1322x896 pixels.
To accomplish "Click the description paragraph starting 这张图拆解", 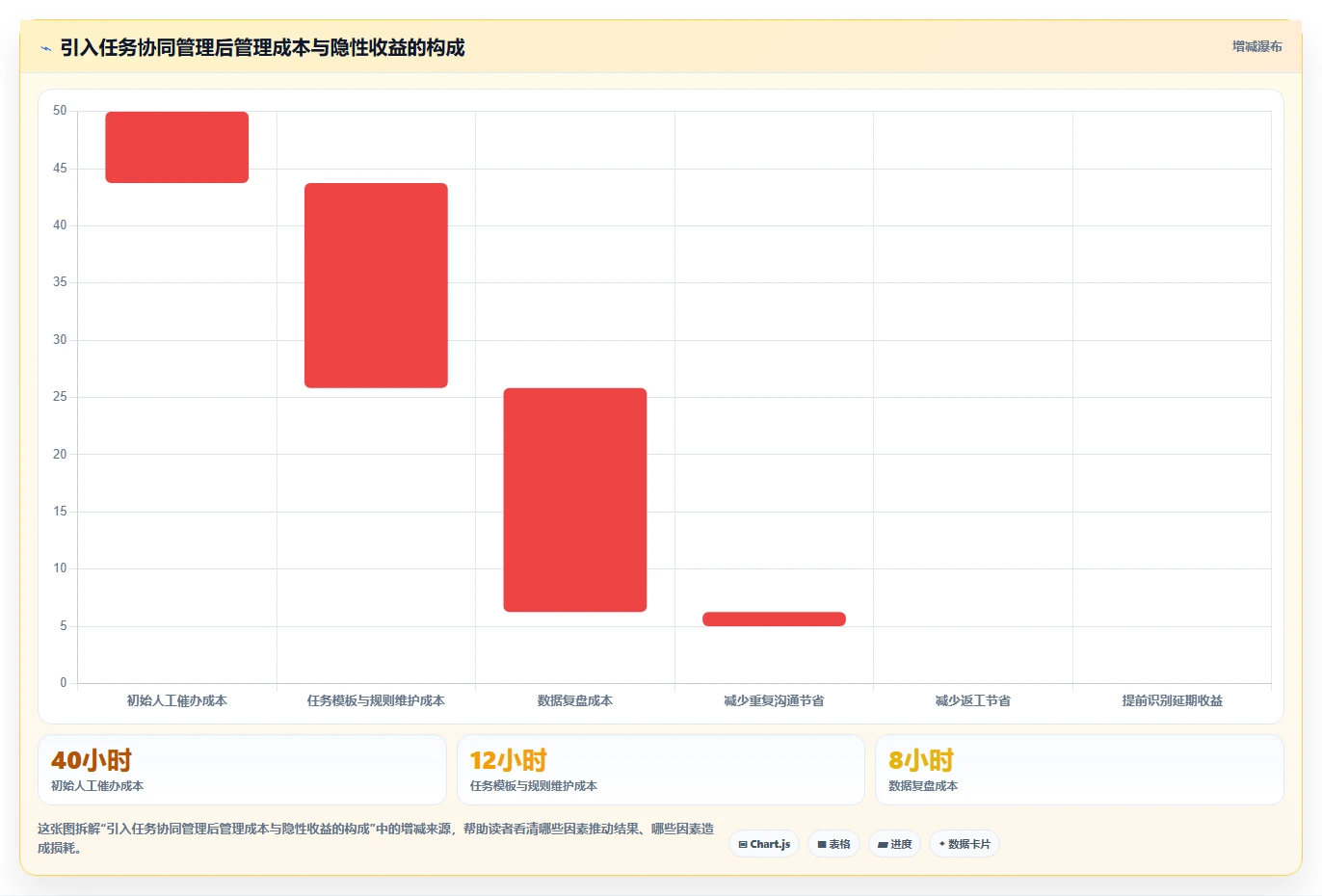I will click(376, 838).
